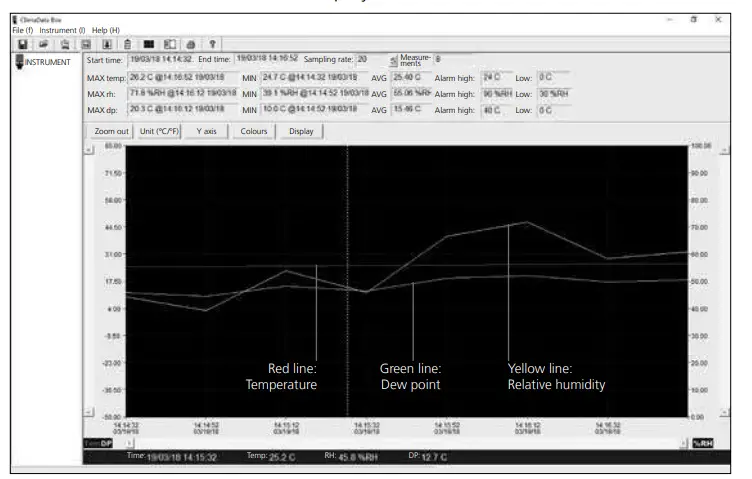752x479 pixels.
Task: Click the temperature Alarm high field
Action: click(496, 77)
